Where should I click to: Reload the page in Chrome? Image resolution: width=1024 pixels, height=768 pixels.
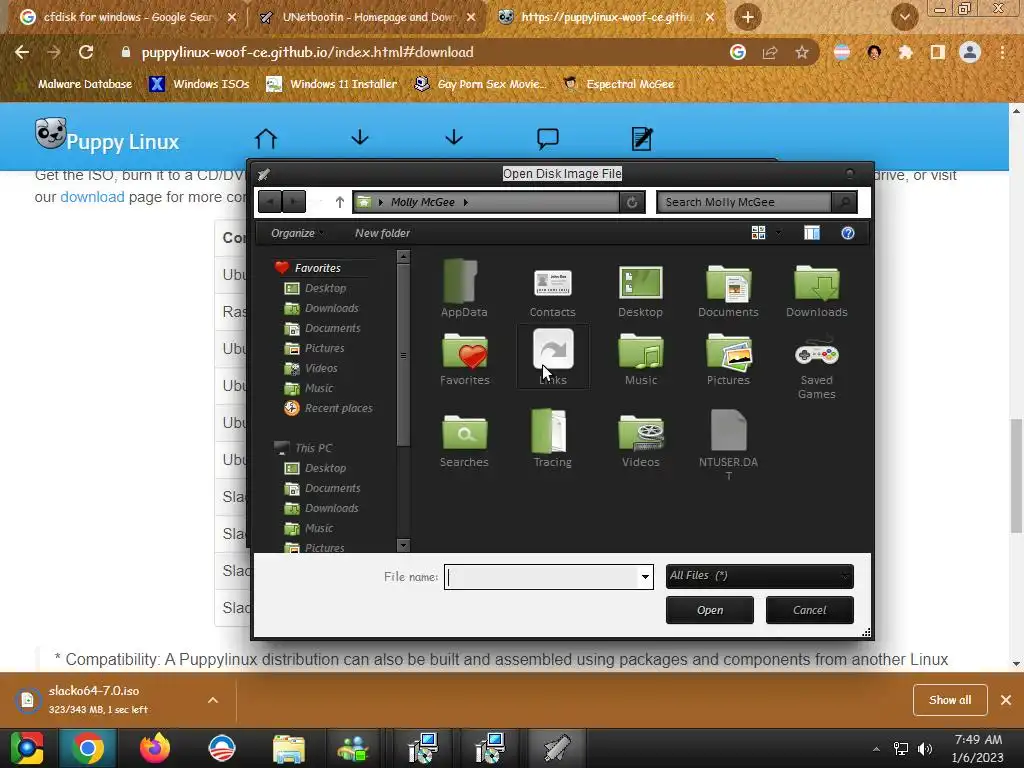(x=86, y=52)
